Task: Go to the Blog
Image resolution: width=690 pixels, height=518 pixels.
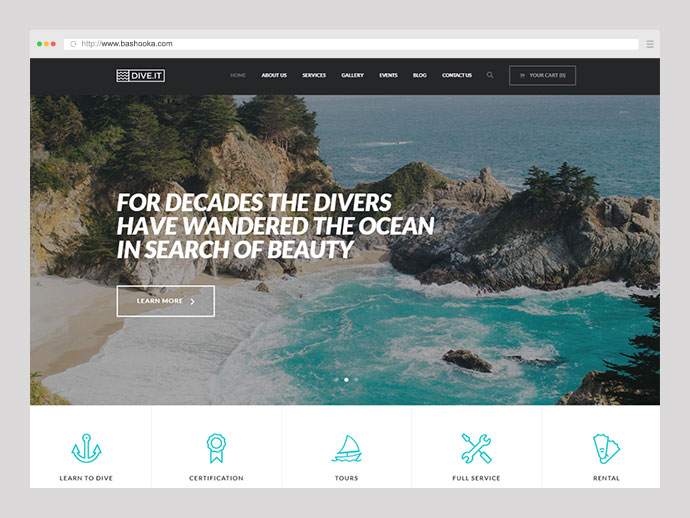Action: pyautogui.click(x=420, y=75)
